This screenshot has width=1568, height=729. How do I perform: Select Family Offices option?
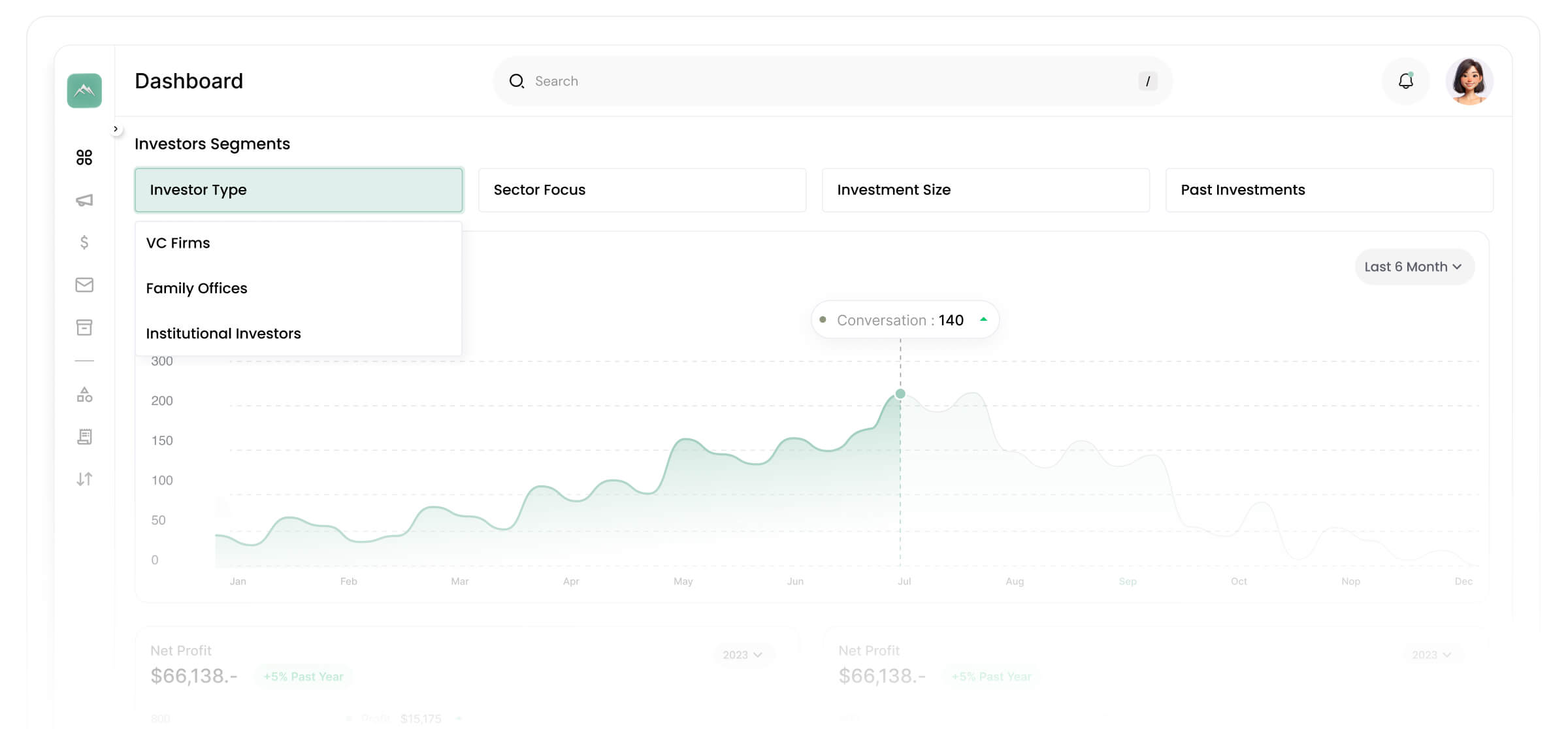197,288
